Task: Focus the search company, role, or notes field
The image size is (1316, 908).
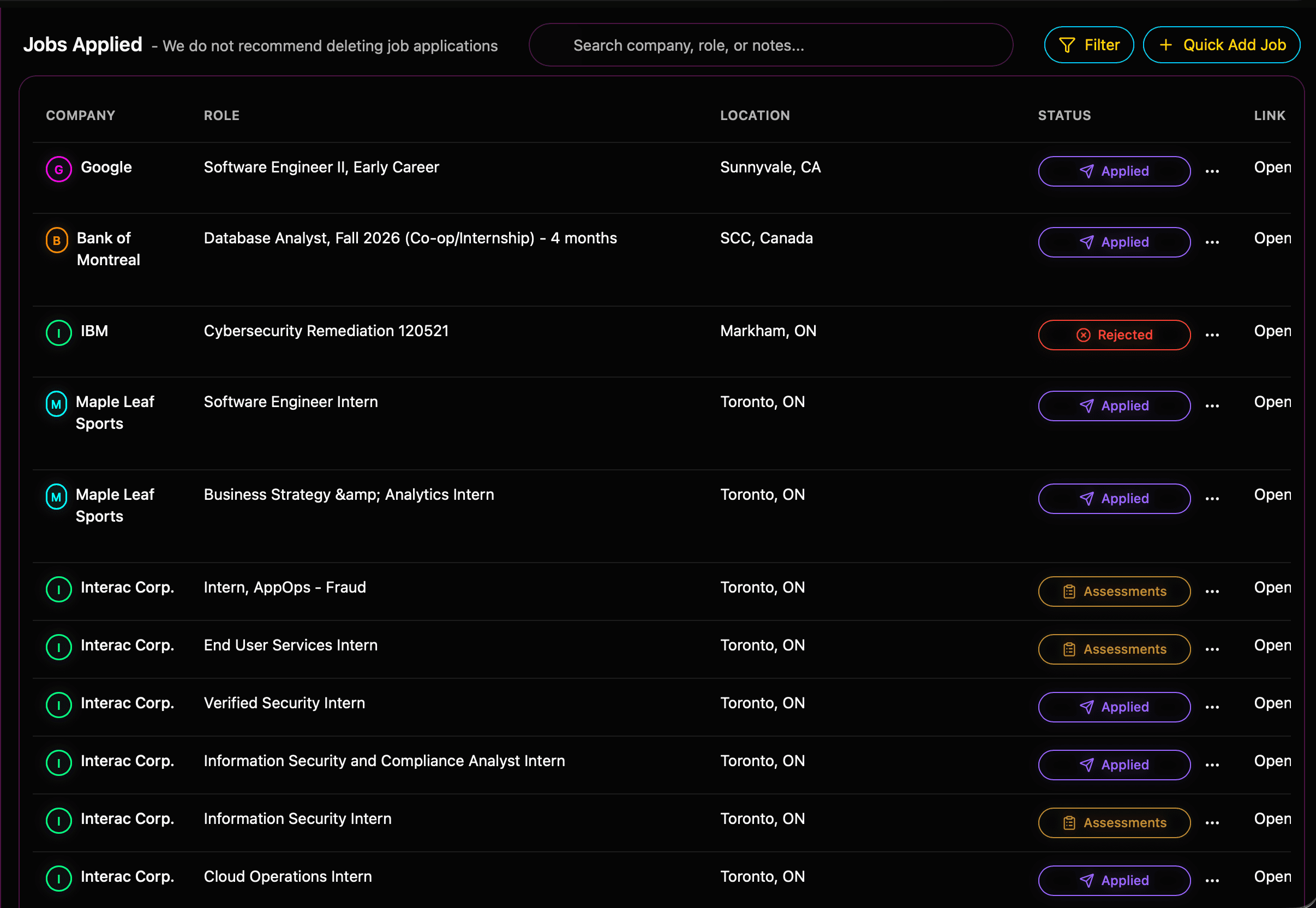Action: 770,45
